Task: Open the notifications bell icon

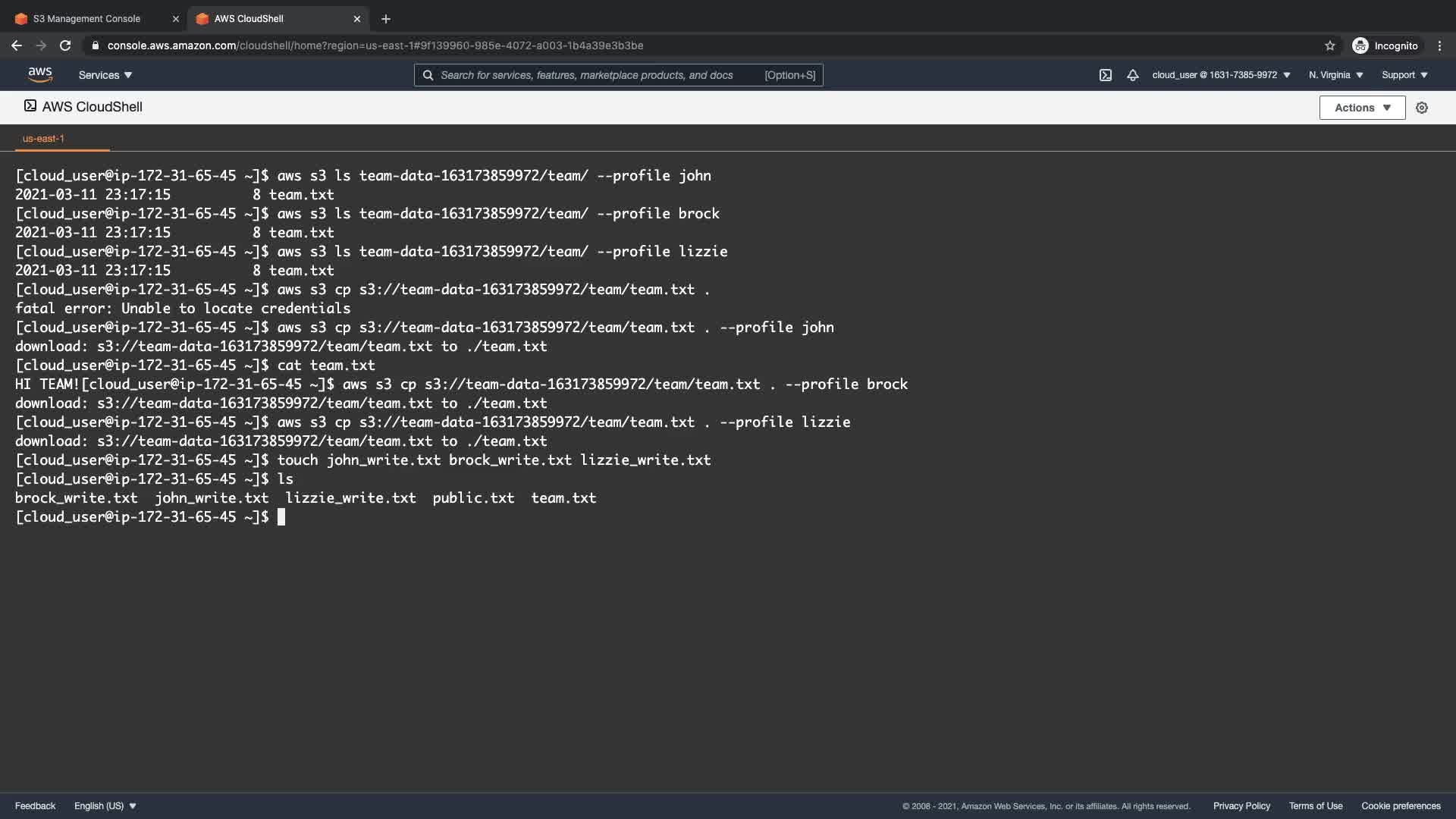Action: (x=1132, y=75)
